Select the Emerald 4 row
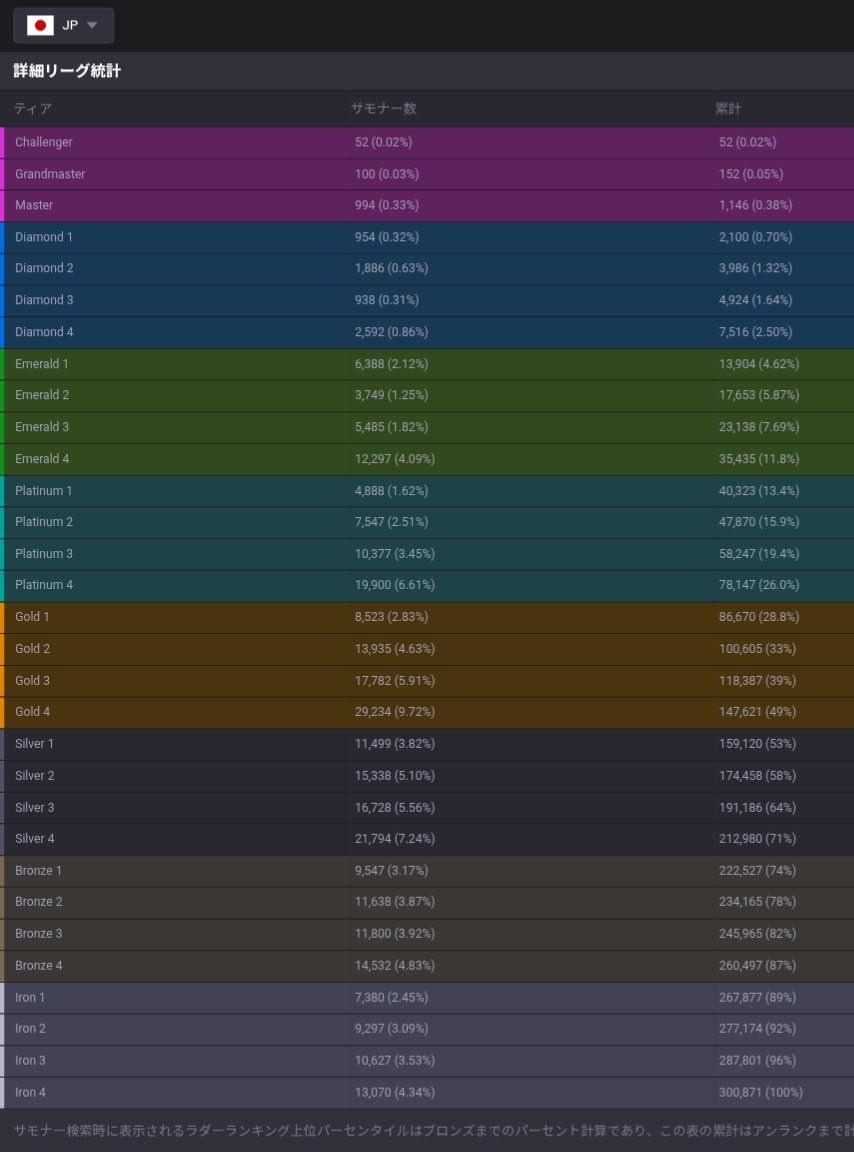The width and height of the screenshot is (854, 1152). click(427, 459)
